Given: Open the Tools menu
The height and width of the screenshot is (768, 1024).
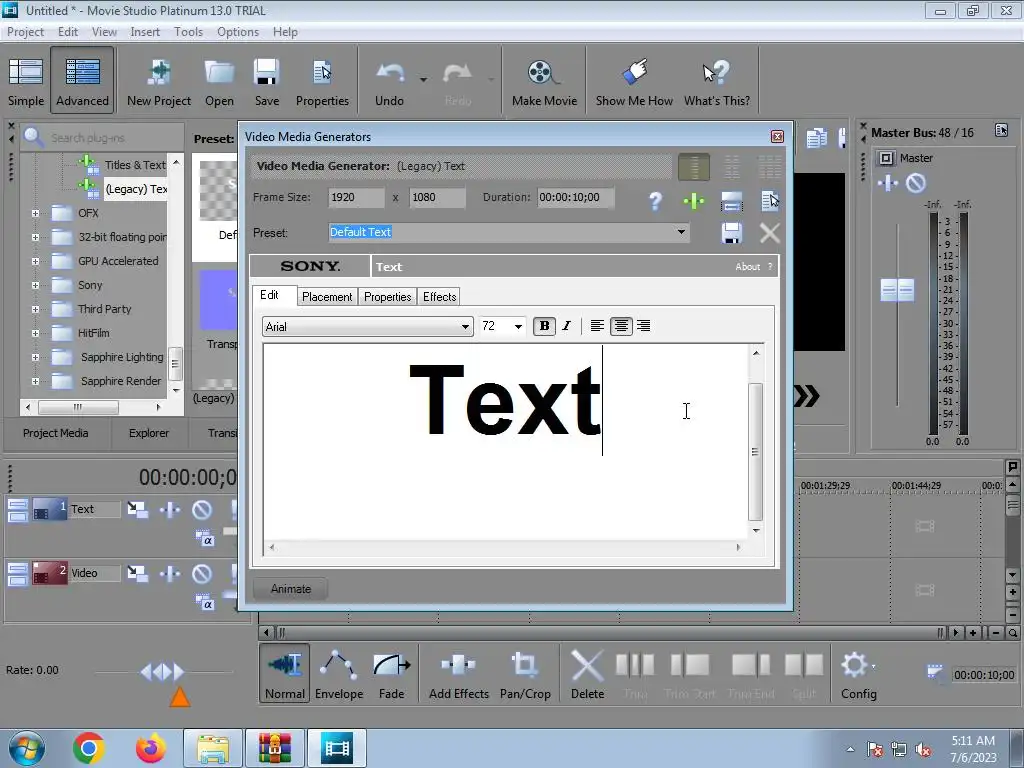Looking at the screenshot, I should (x=188, y=31).
